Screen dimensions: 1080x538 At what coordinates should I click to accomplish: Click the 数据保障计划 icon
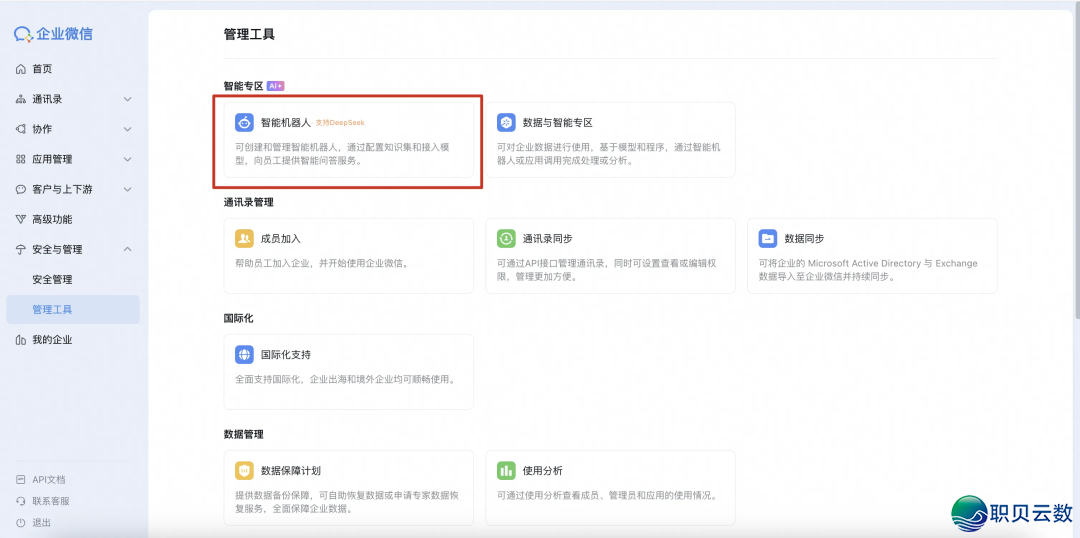245,471
